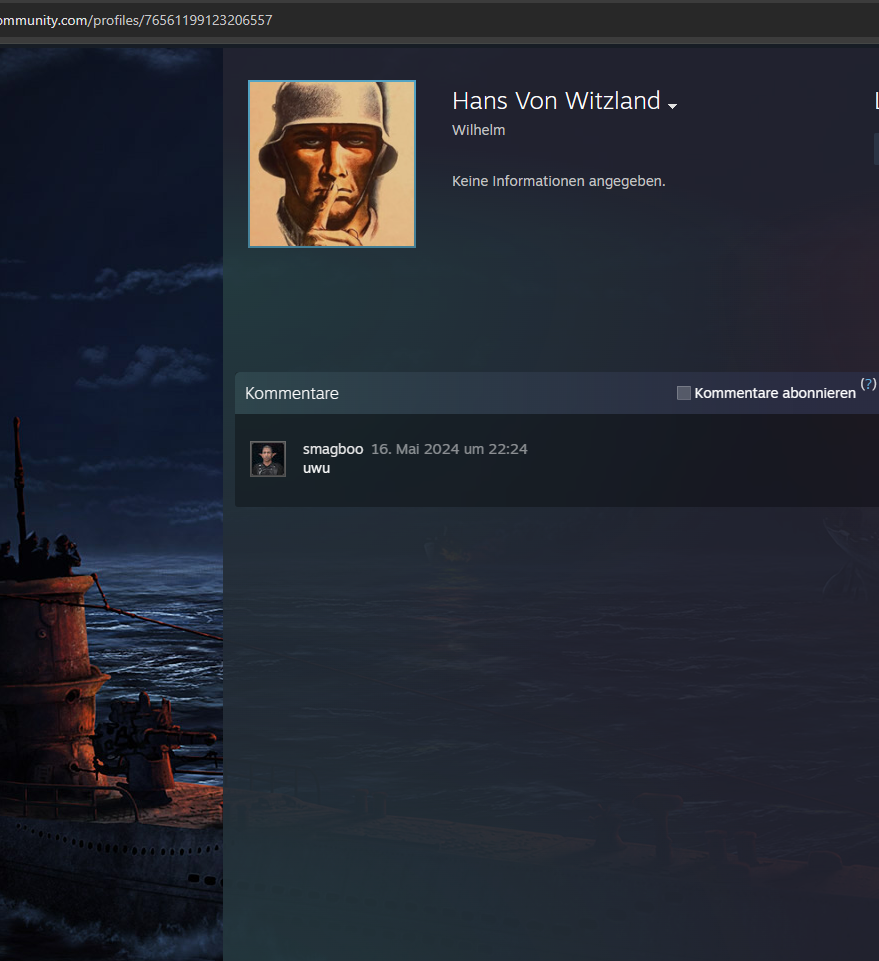Click the comment text uwu
The width and height of the screenshot is (879, 961).
tap(316, 468)
